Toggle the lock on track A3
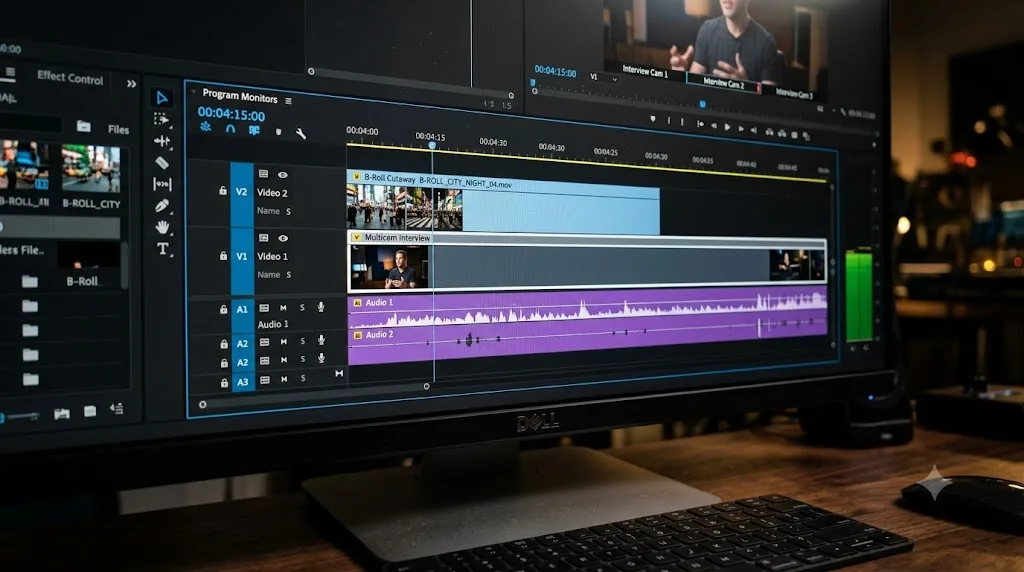The width and height of the screenshot is (1024, 572). coord(224,383)
